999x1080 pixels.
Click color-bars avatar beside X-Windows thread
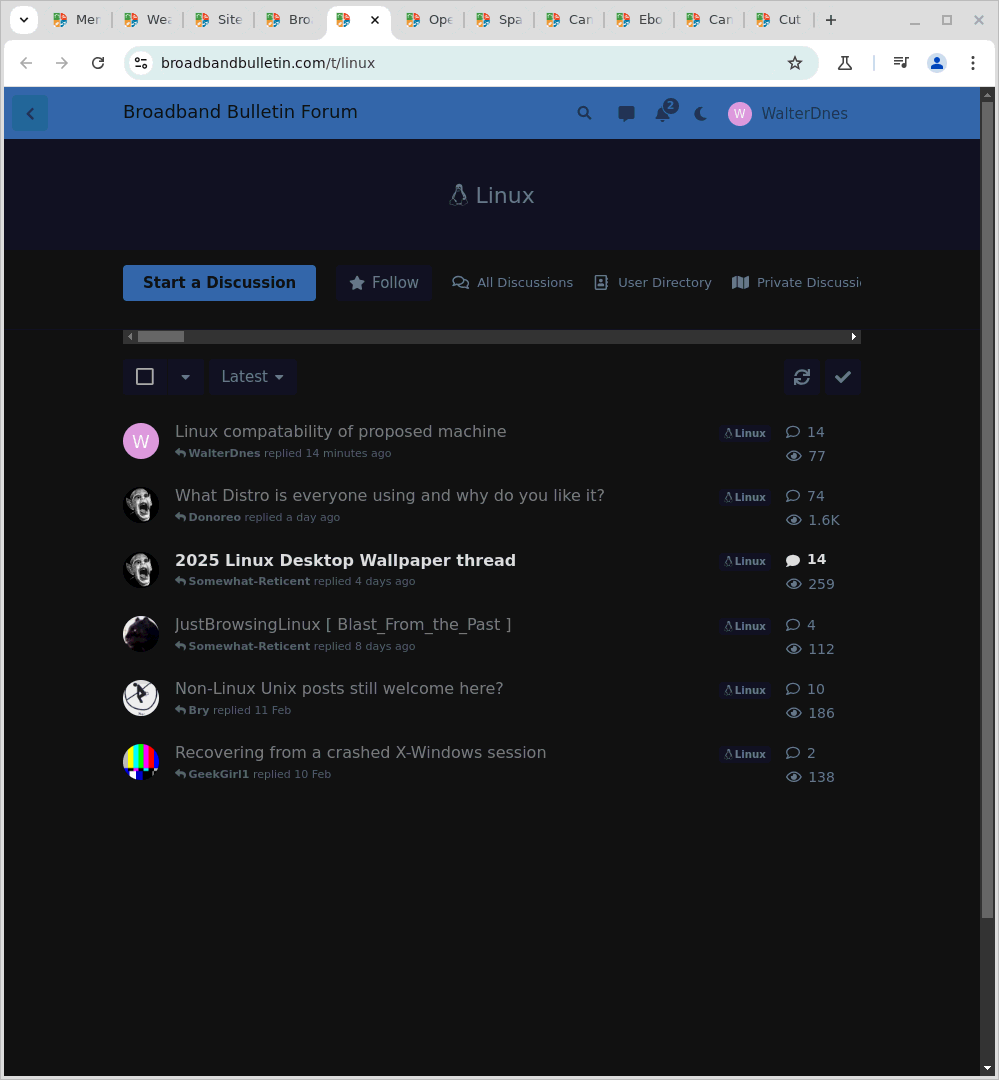pyautogui.click(x=141, y=762)
